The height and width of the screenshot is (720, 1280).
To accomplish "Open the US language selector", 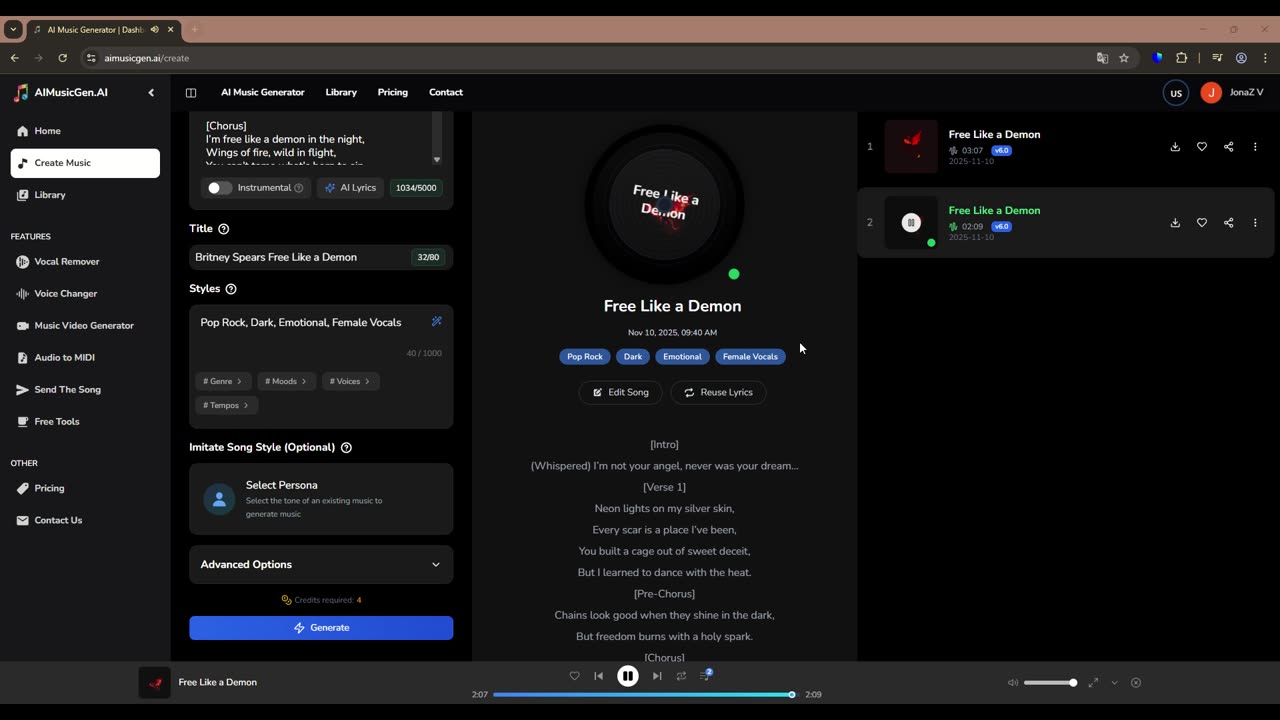I will [1176, 93].
